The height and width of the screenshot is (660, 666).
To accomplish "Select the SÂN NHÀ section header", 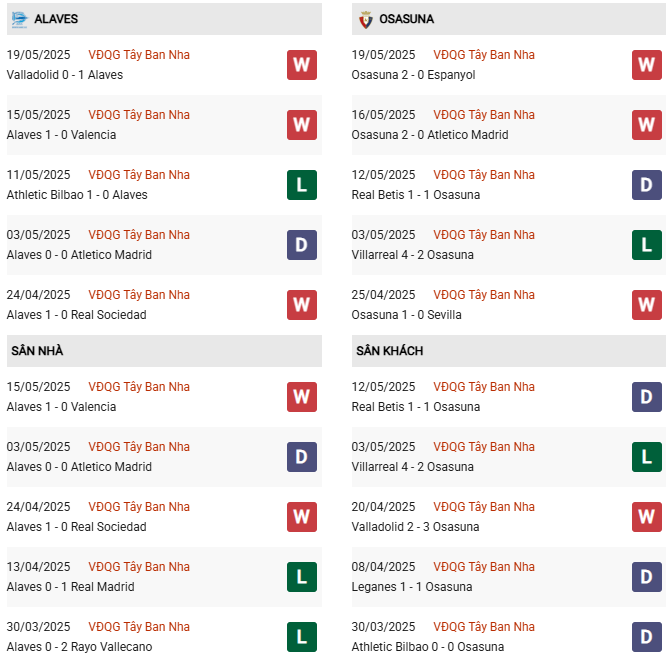I will pyautogui.click(x=38, y=351).
